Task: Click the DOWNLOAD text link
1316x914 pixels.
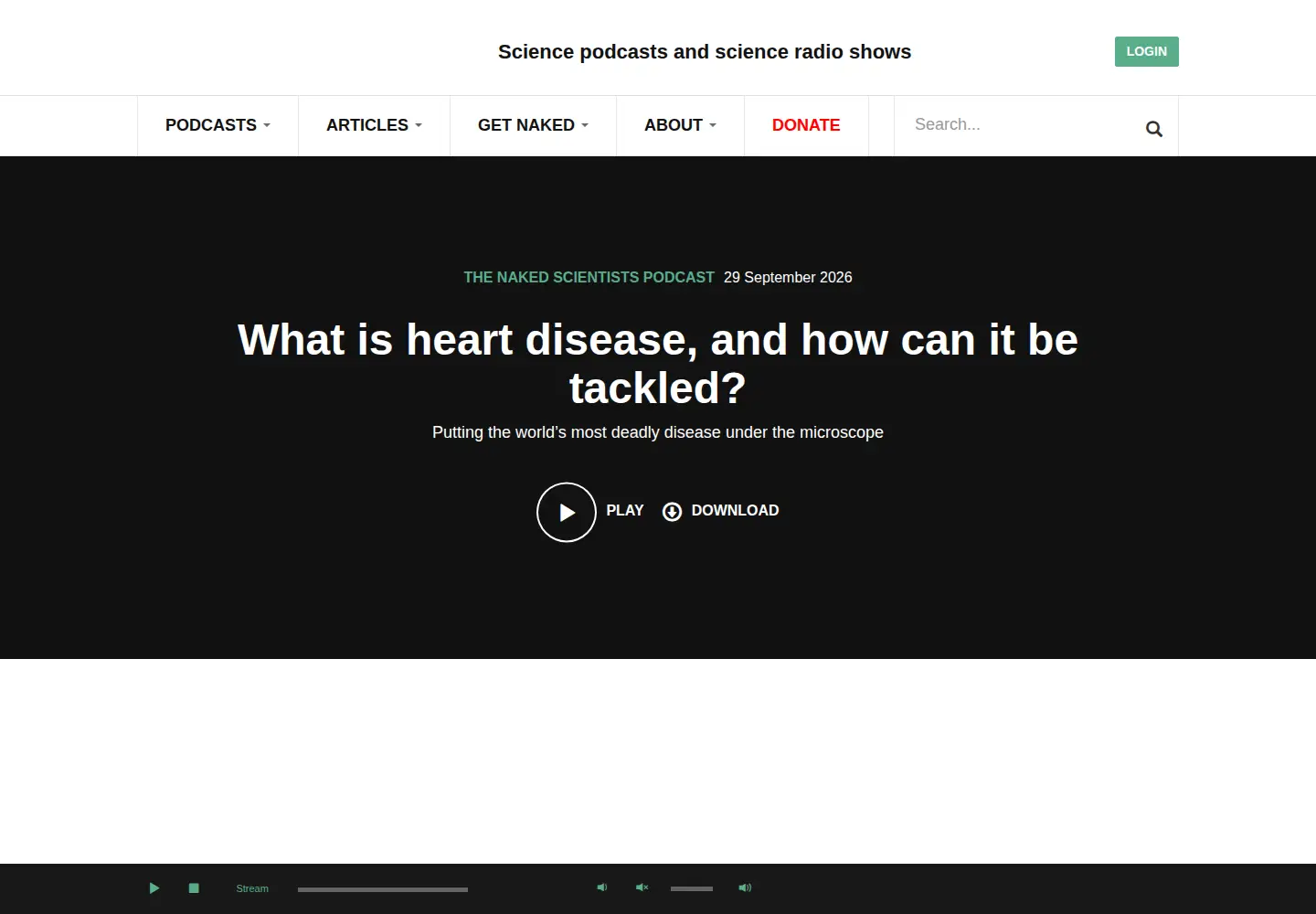Action: point(735,511)
